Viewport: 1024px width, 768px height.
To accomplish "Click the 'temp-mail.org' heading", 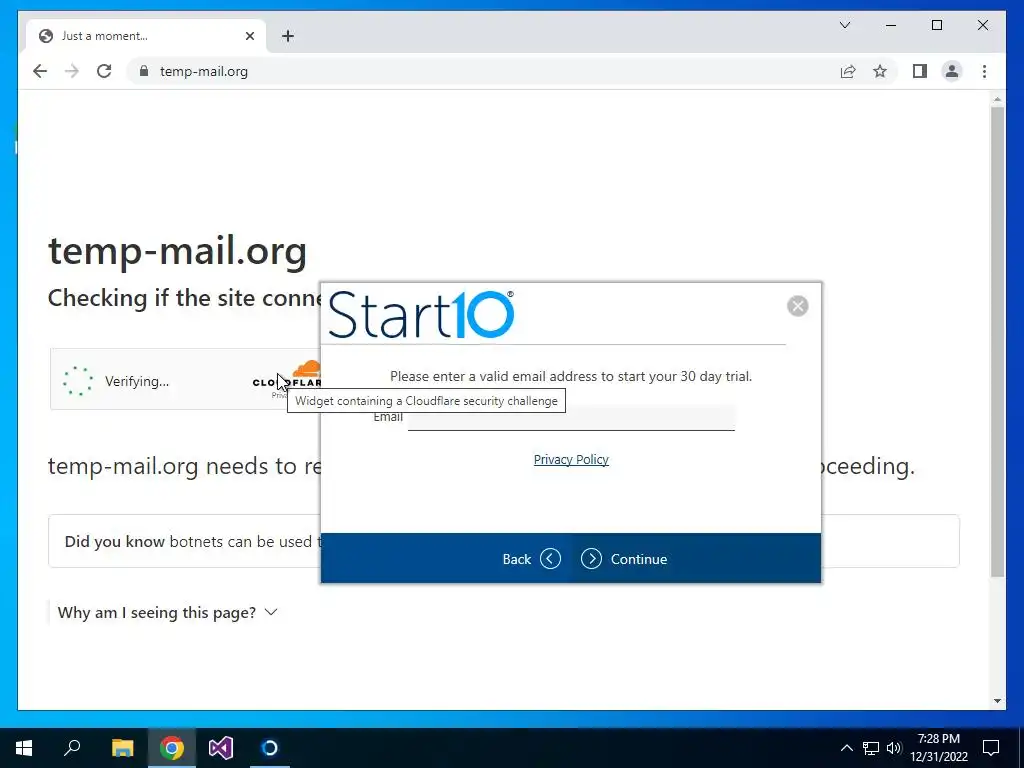I will (x=178, y=251).
